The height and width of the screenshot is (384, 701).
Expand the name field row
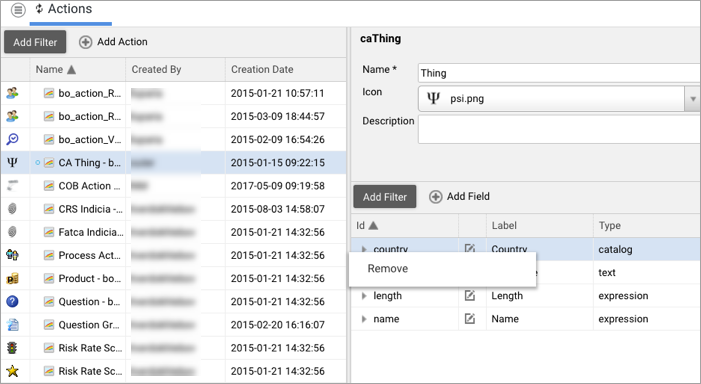[364, 319]
